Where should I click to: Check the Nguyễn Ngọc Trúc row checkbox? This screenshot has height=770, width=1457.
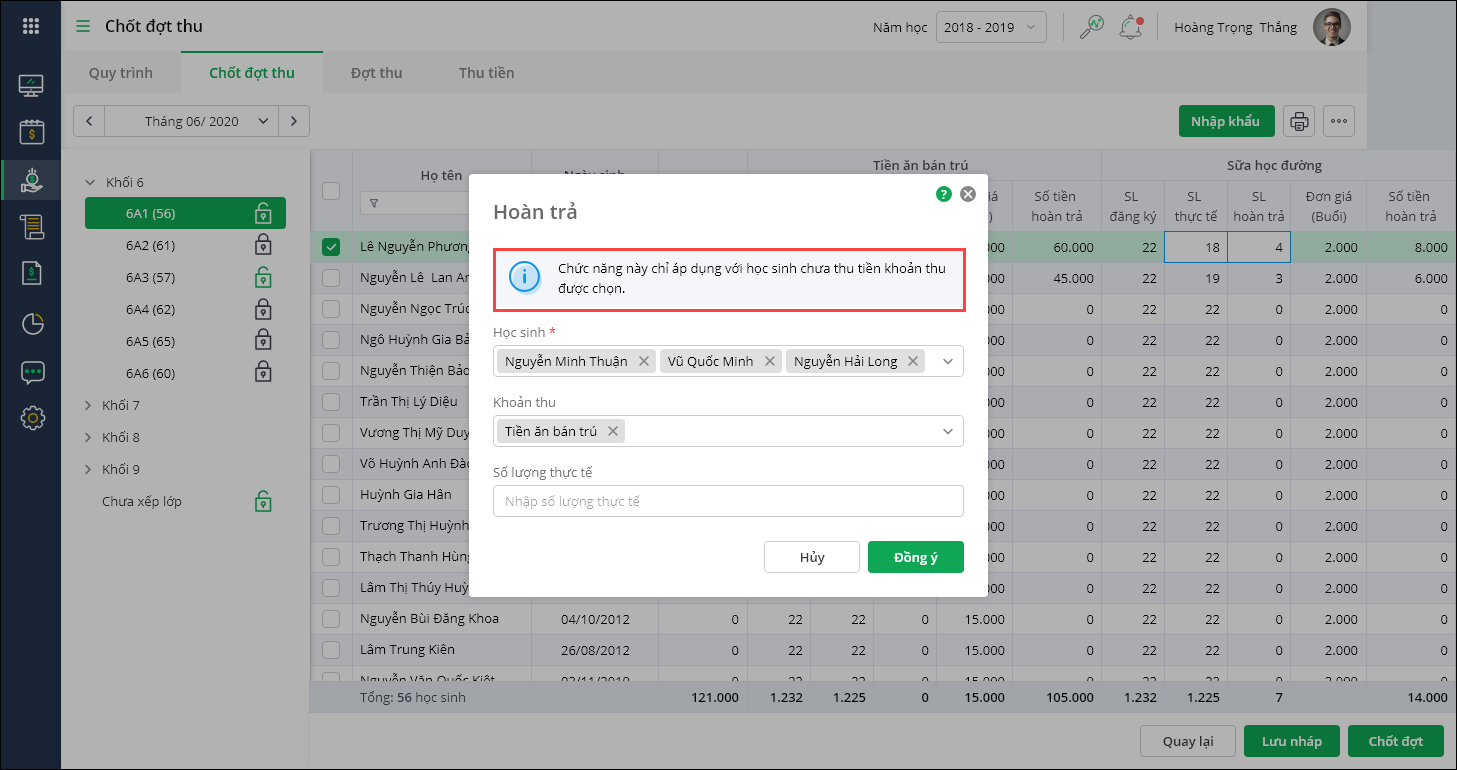[x=331, y=309]
